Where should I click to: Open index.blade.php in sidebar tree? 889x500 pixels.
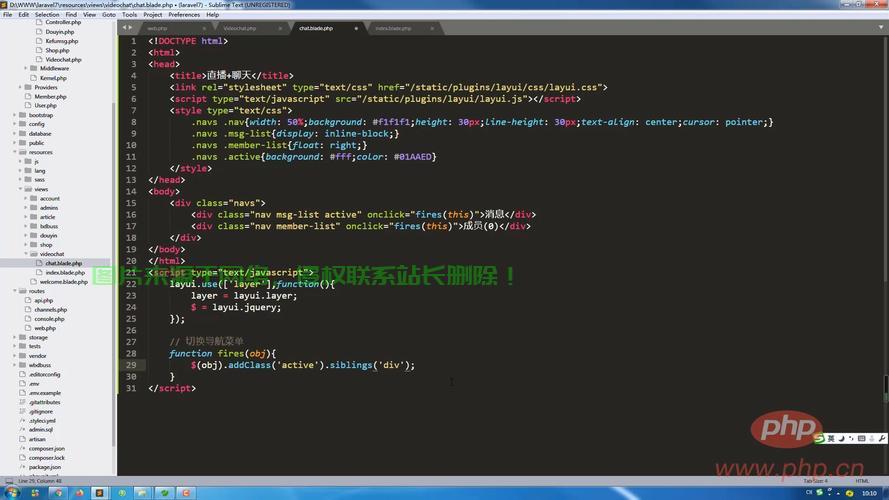[65, 273]
